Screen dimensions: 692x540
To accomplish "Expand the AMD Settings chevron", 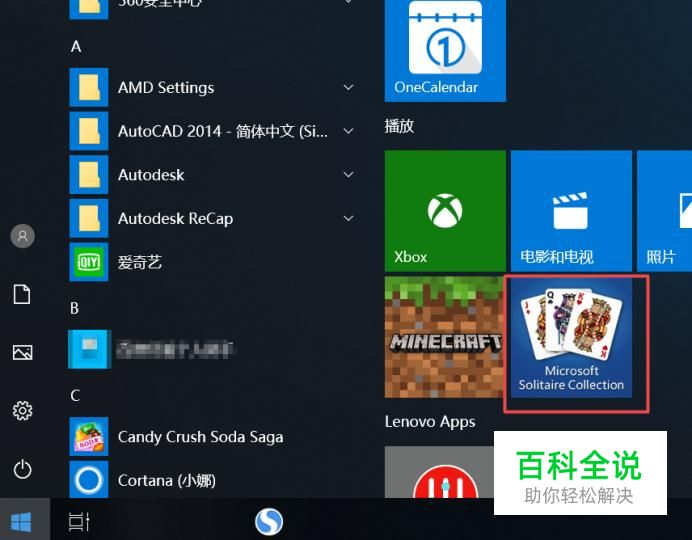I will (349, 87).
